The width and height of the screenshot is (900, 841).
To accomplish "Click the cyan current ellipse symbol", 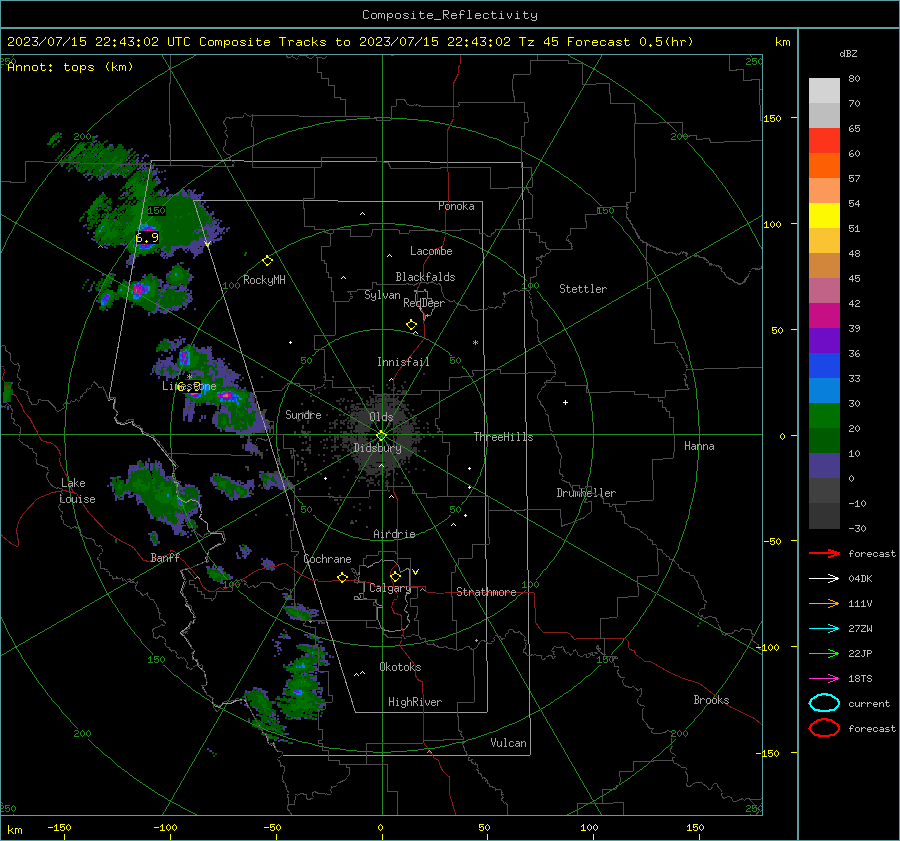I will [x=824, y=703].
